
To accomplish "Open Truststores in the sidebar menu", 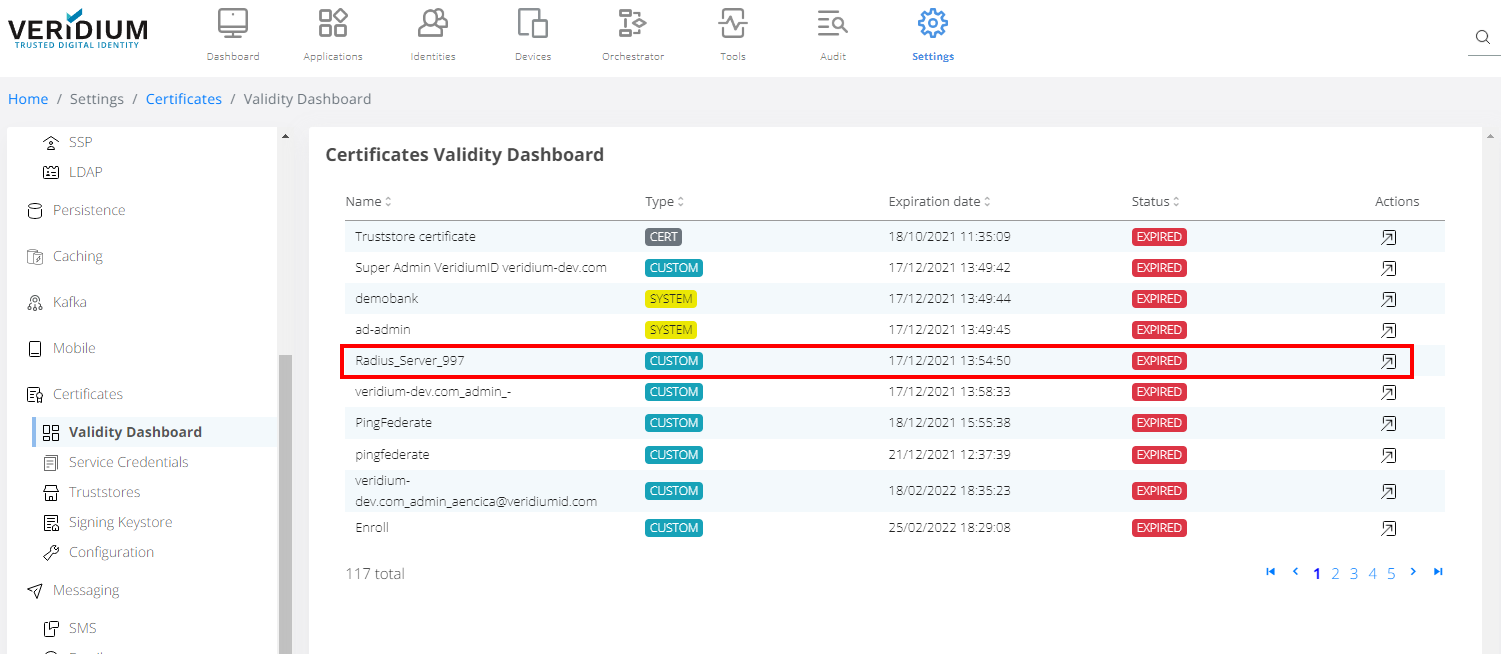I will point(104,492).
